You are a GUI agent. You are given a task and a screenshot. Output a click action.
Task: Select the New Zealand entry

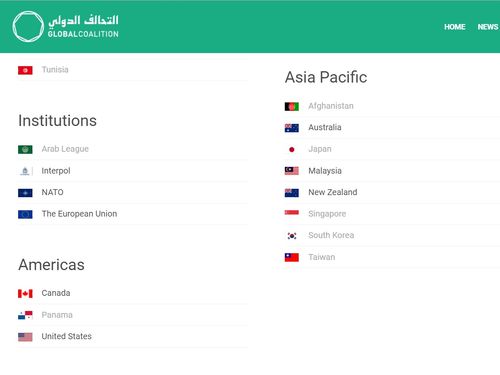tap(333, 192)
